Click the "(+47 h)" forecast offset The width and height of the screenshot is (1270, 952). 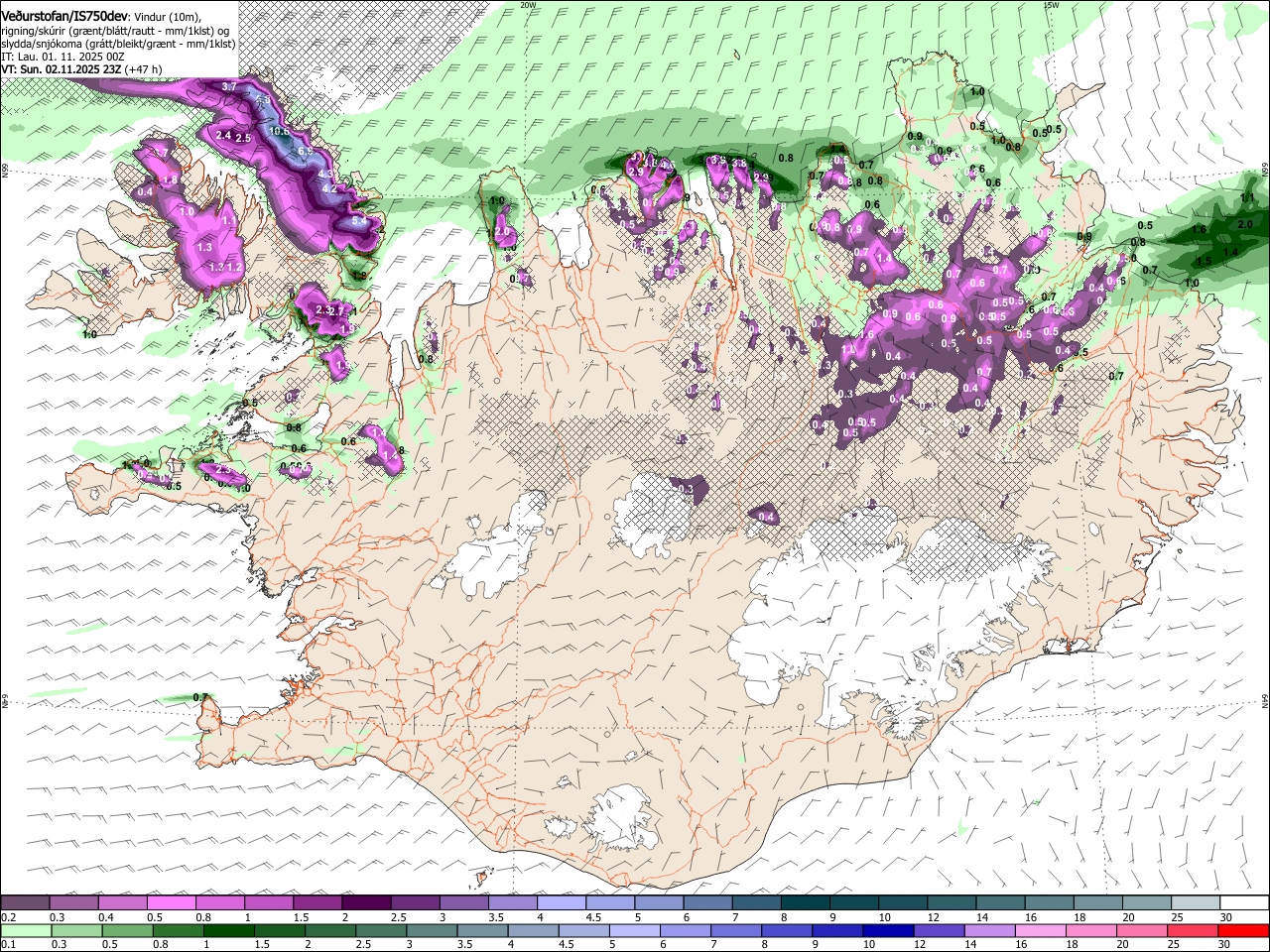click(145, 69)
